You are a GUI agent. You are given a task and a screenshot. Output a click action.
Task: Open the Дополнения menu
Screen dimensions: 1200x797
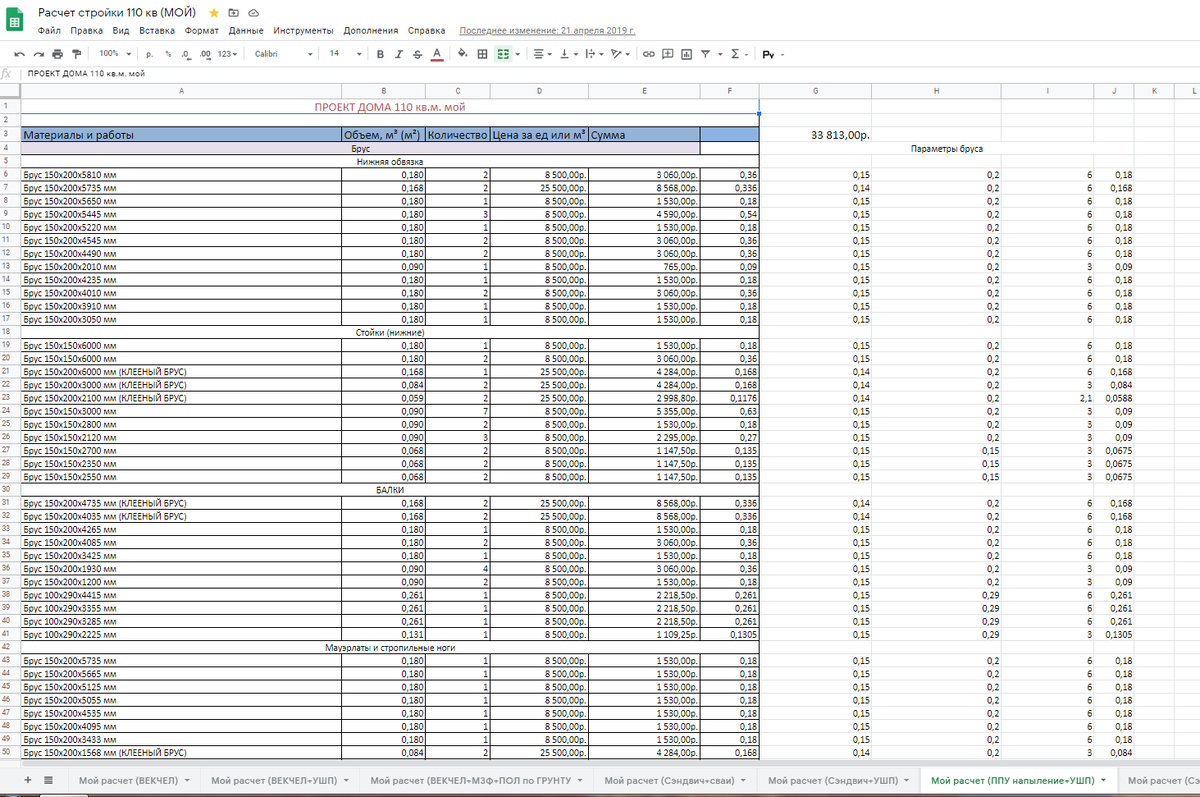[370, 31]
